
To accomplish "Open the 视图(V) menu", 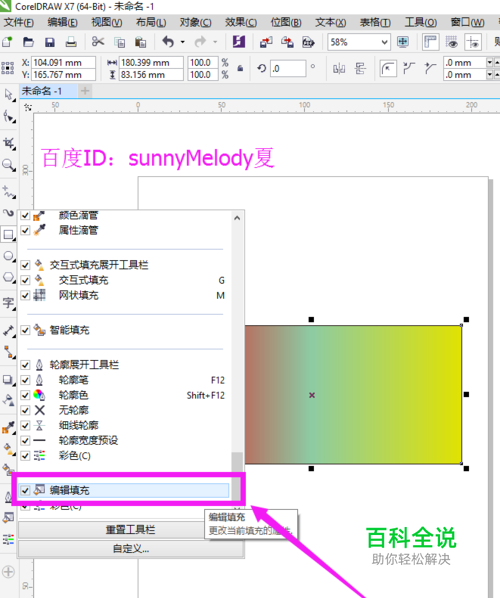I will [x=107, y=23].
